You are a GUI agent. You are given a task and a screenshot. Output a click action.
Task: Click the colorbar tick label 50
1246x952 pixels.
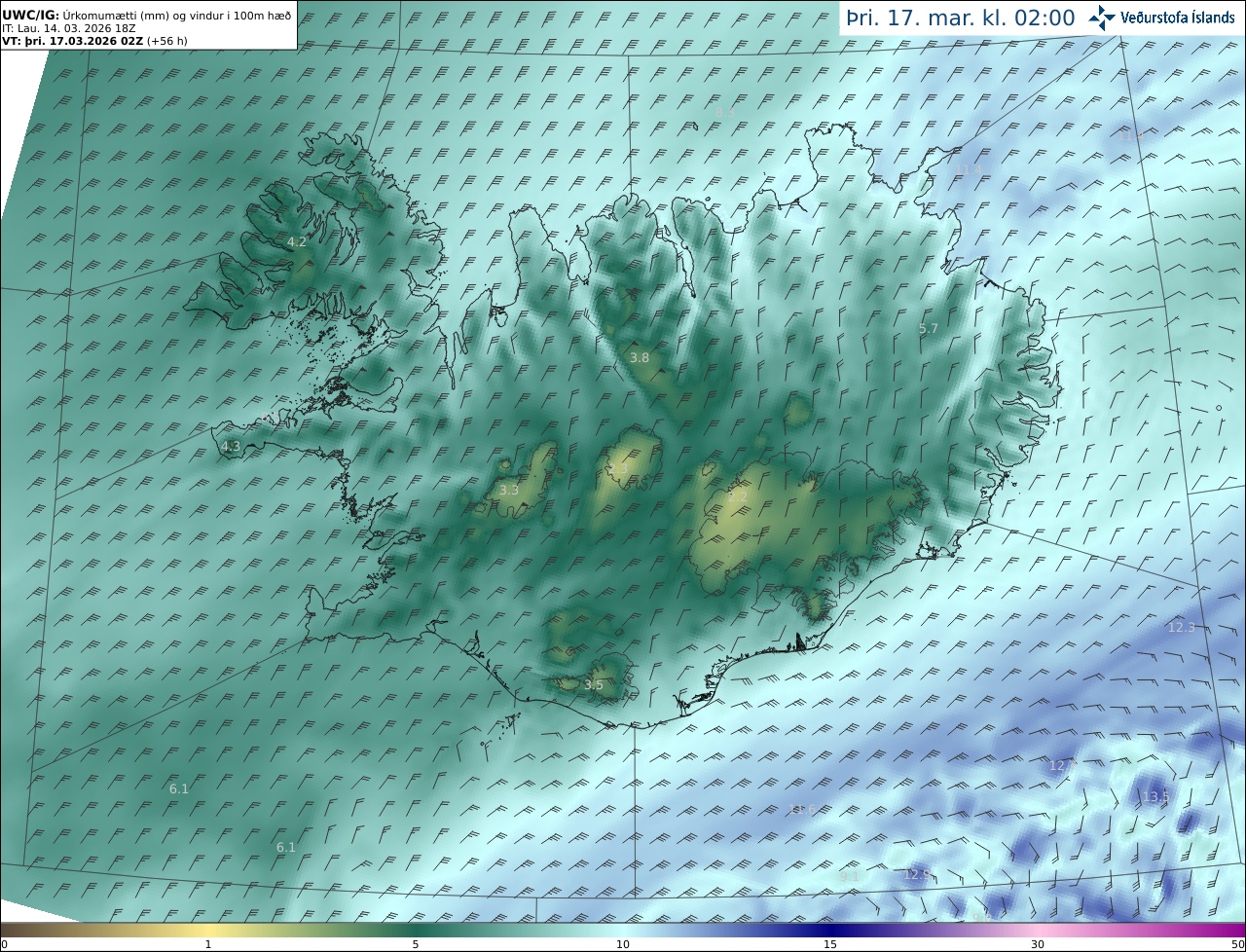1238,944
